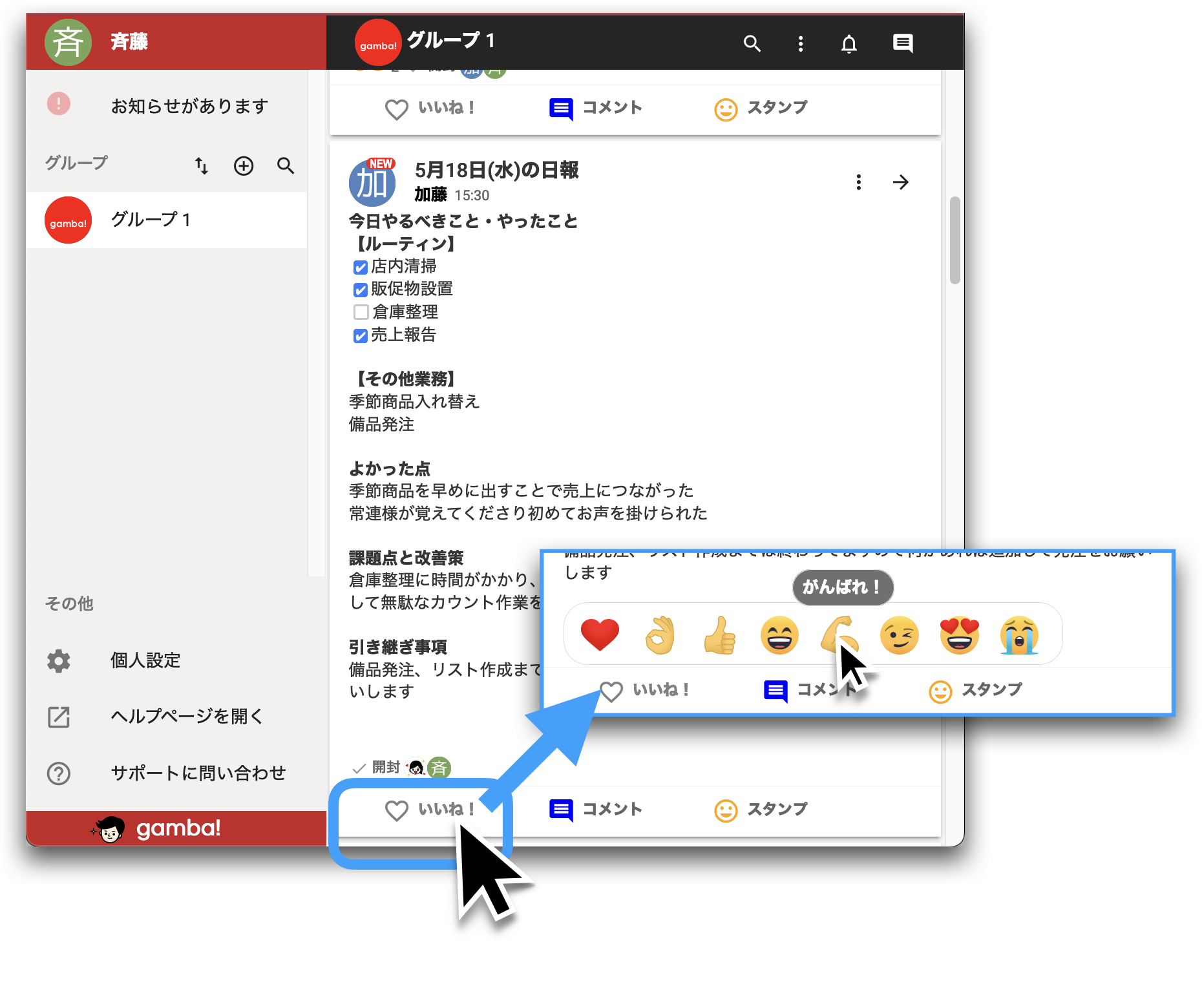Check the 倉庫整理 checkbox
The width and height of the screenshot is (1202, 1008).
point(361,312)
